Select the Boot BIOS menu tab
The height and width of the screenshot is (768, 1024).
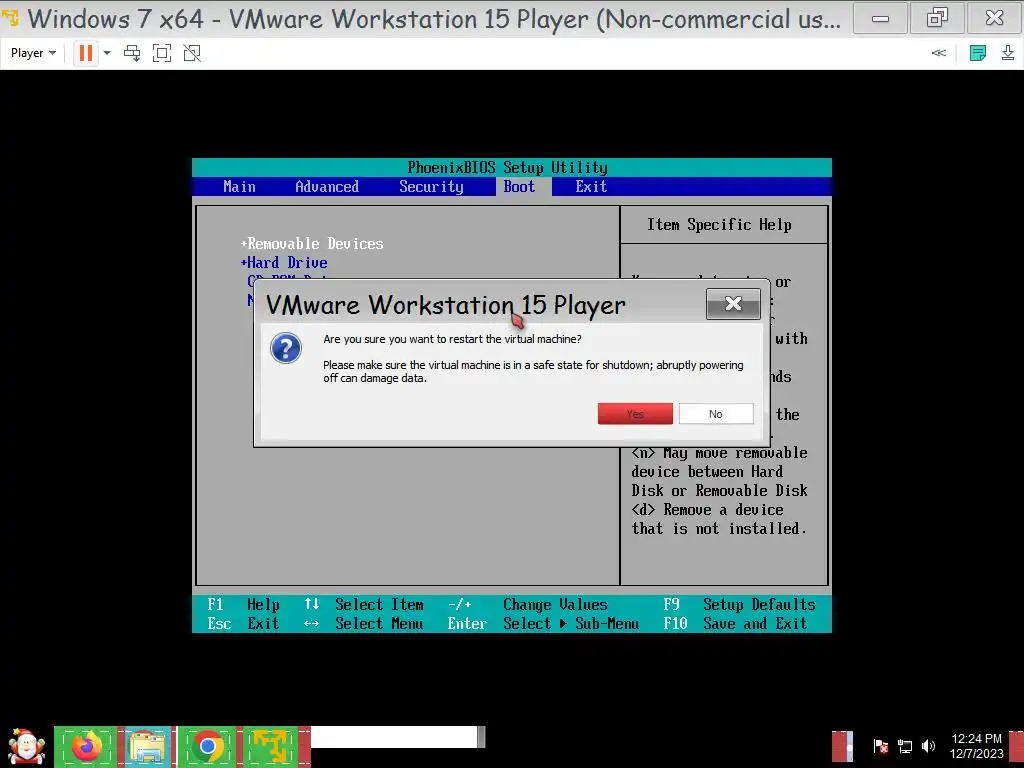click(520, 187)
